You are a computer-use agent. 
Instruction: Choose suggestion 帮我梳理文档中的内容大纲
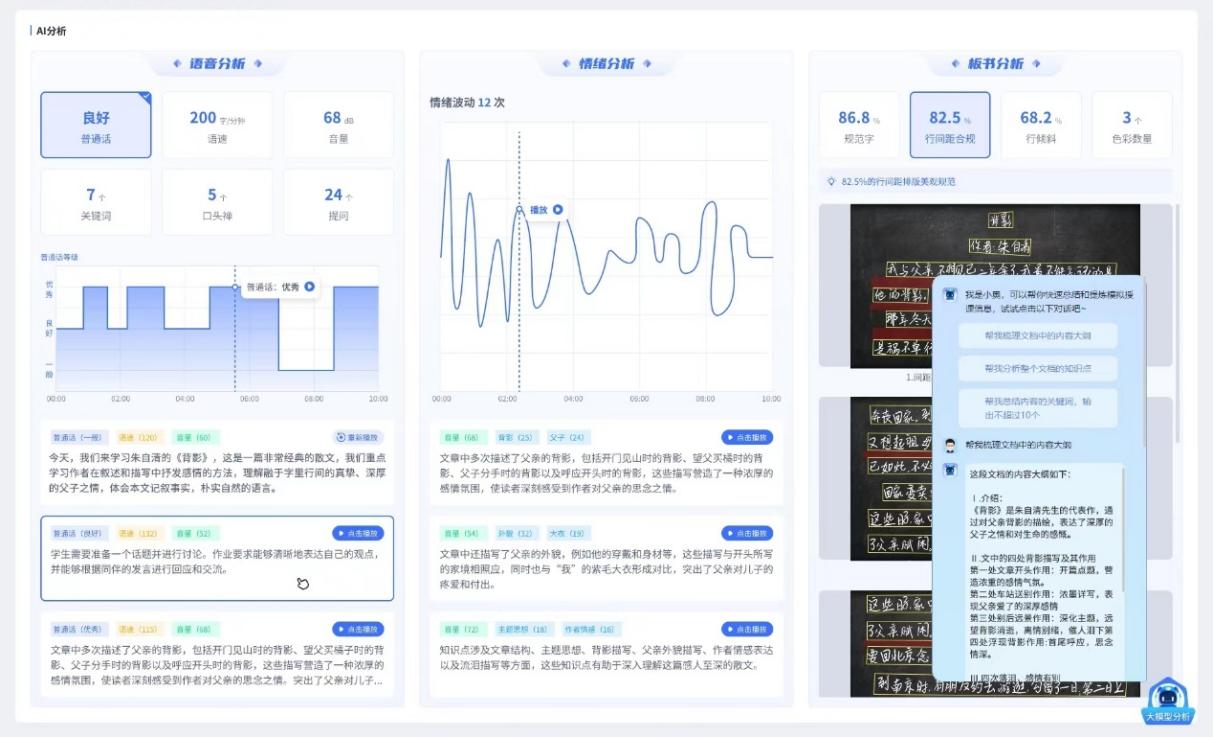point(1037,335)
